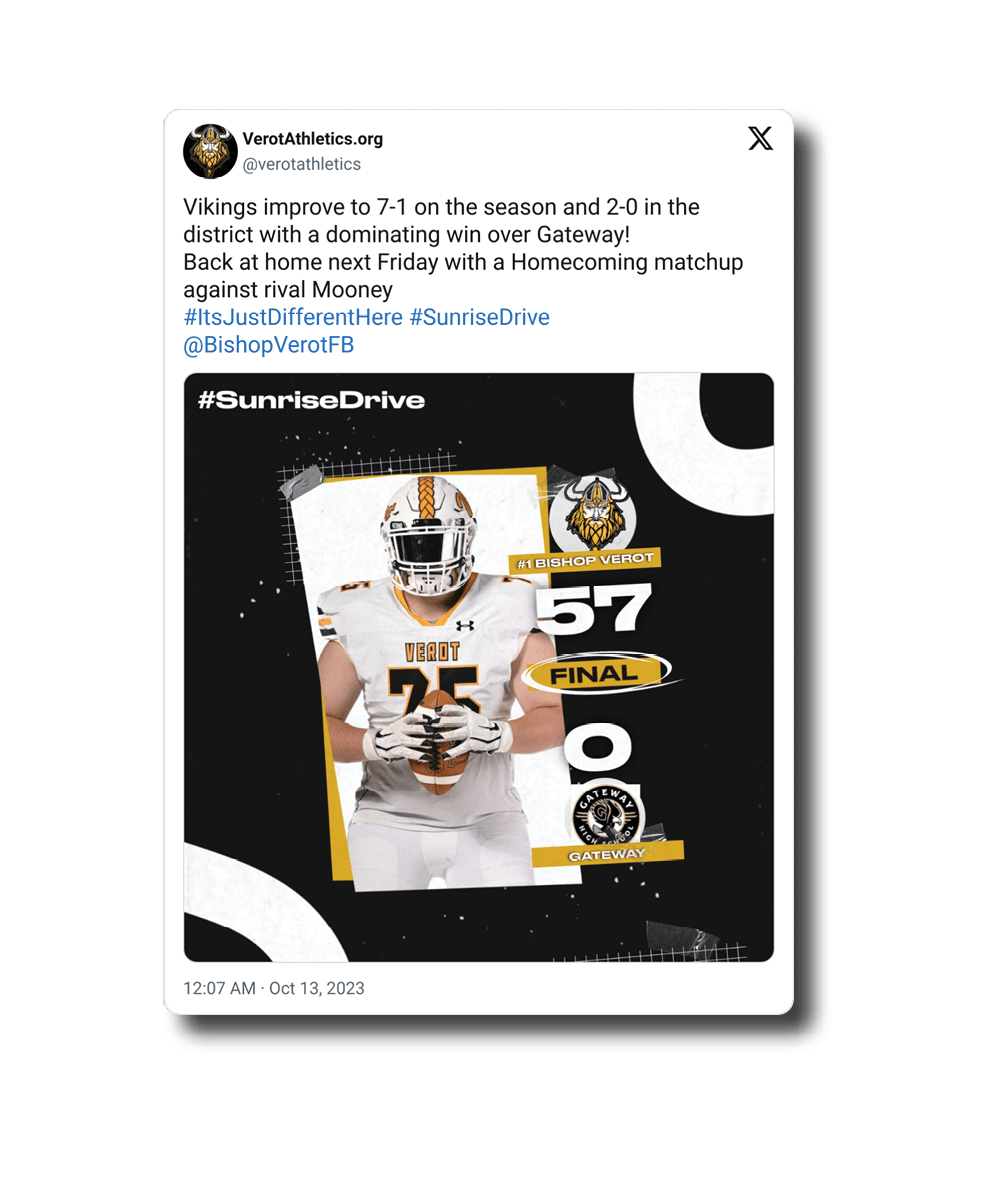
Task: Click the 12:07 AM Oct 13, 2023 timestamp
Action: click(x=274, y=988)
